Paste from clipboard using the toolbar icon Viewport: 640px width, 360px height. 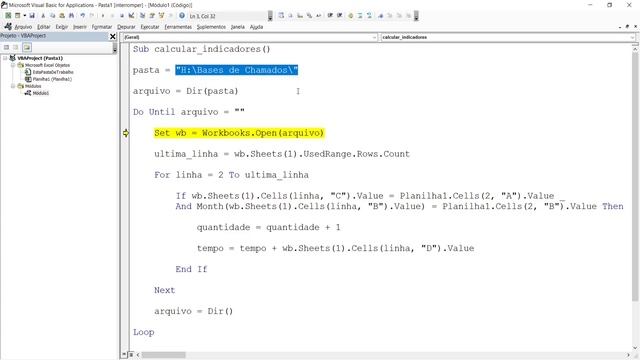[x=62, y=16]
